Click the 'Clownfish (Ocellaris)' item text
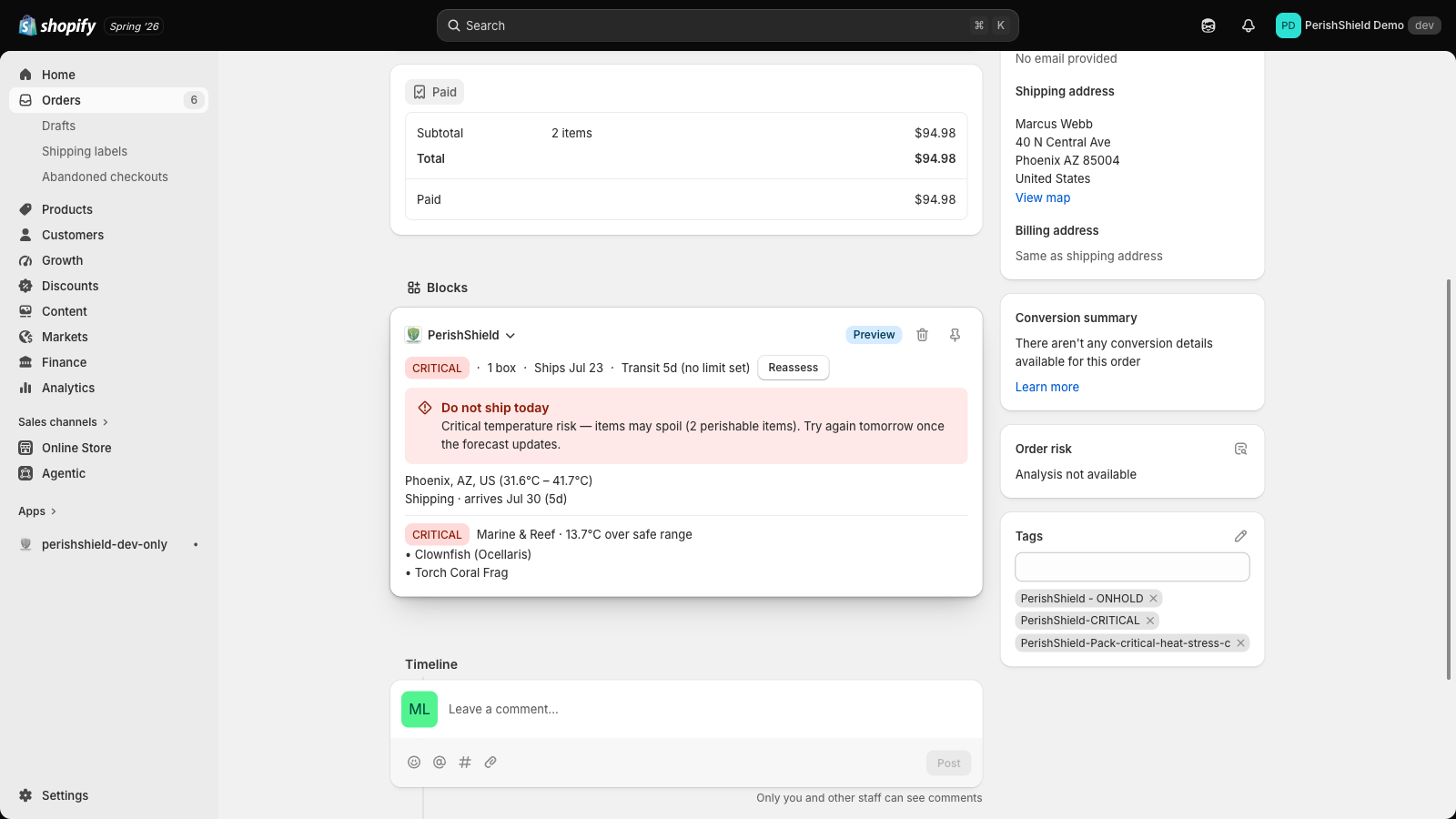1456x819 pixels. [x=473, y=554]
